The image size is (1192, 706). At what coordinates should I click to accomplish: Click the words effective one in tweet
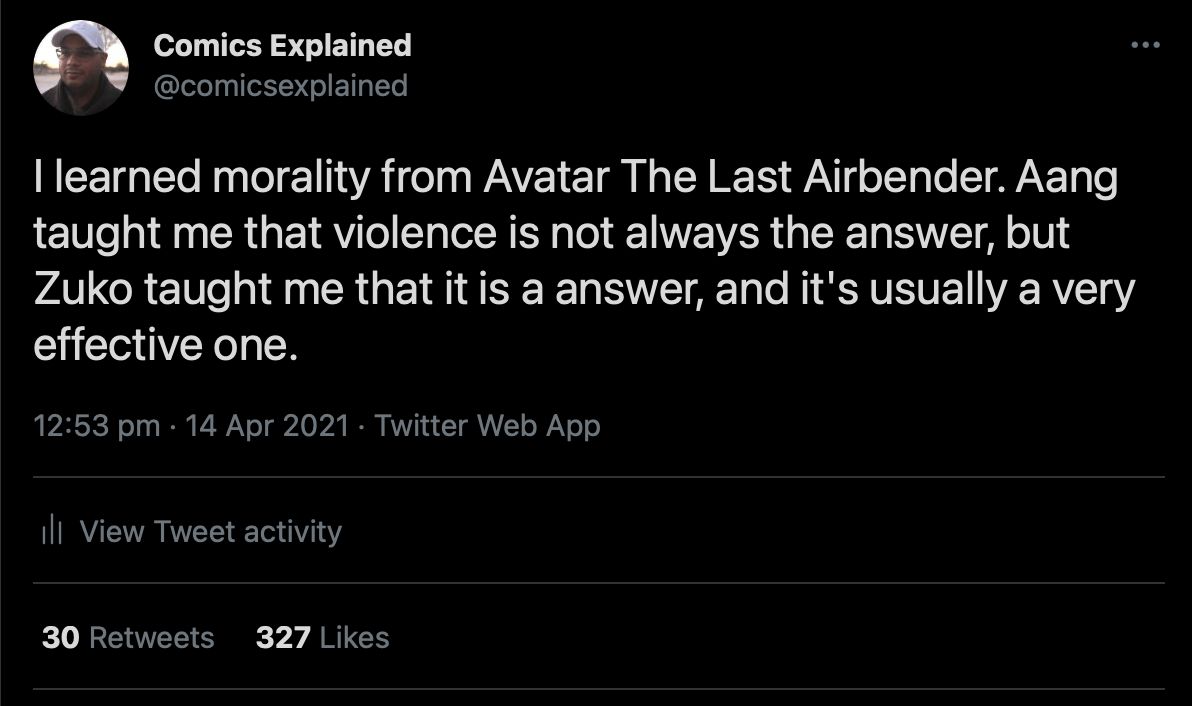click(x=165, y=345)
